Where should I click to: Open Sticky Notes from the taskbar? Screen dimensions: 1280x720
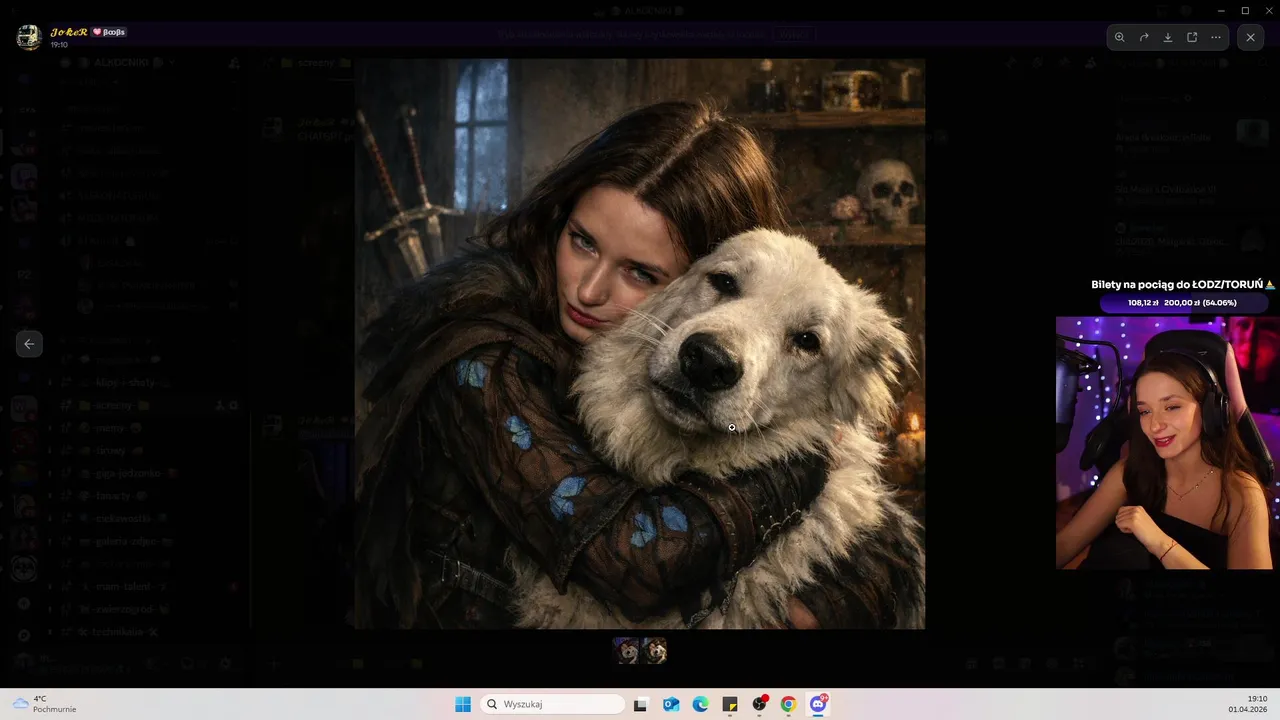730,704
